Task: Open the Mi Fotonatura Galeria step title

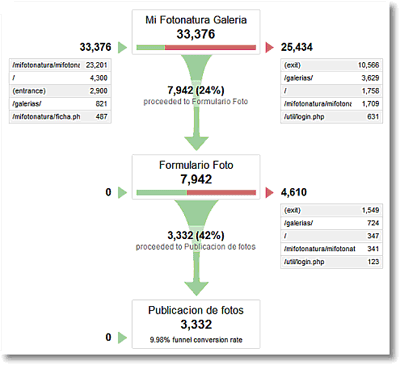Action: tap(196, 20)
